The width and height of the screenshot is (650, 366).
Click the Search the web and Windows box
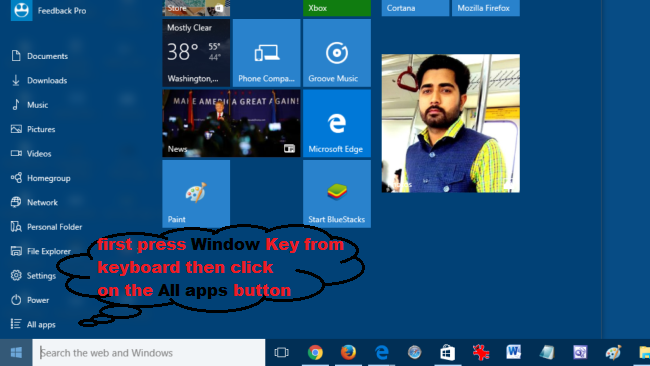point(149,353)
